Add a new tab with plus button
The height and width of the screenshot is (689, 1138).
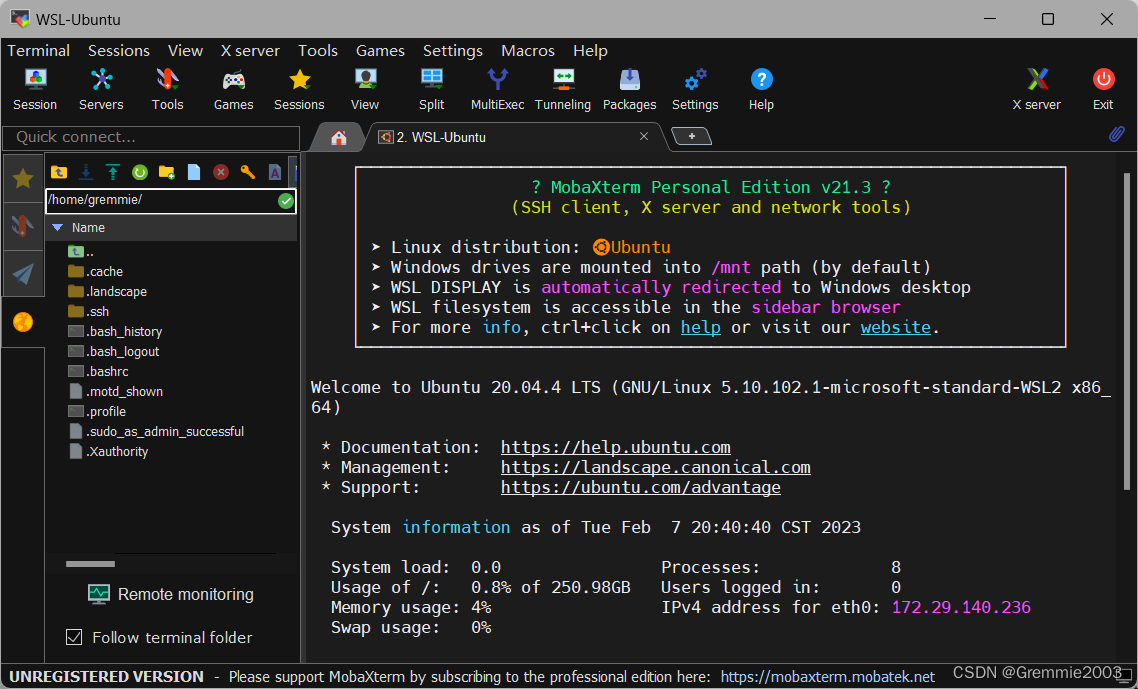tap(692, 136)
